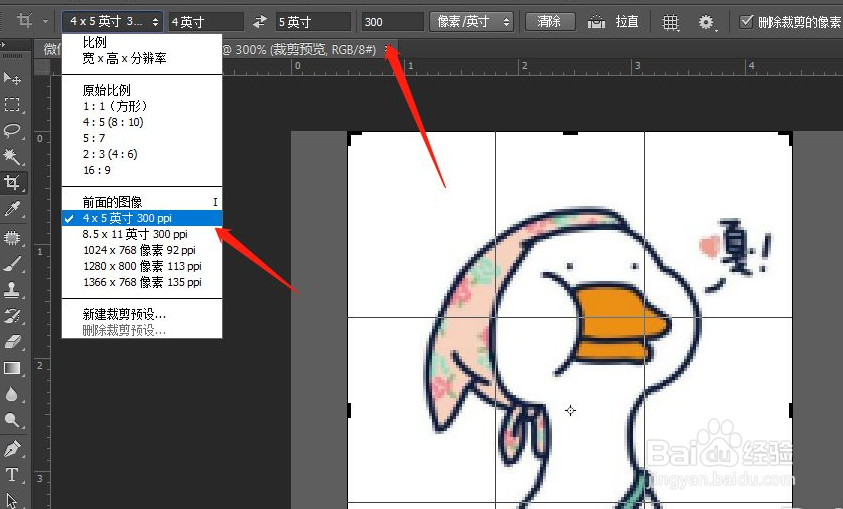
Task: Select the Healing Brush tool
Action: 12,237
